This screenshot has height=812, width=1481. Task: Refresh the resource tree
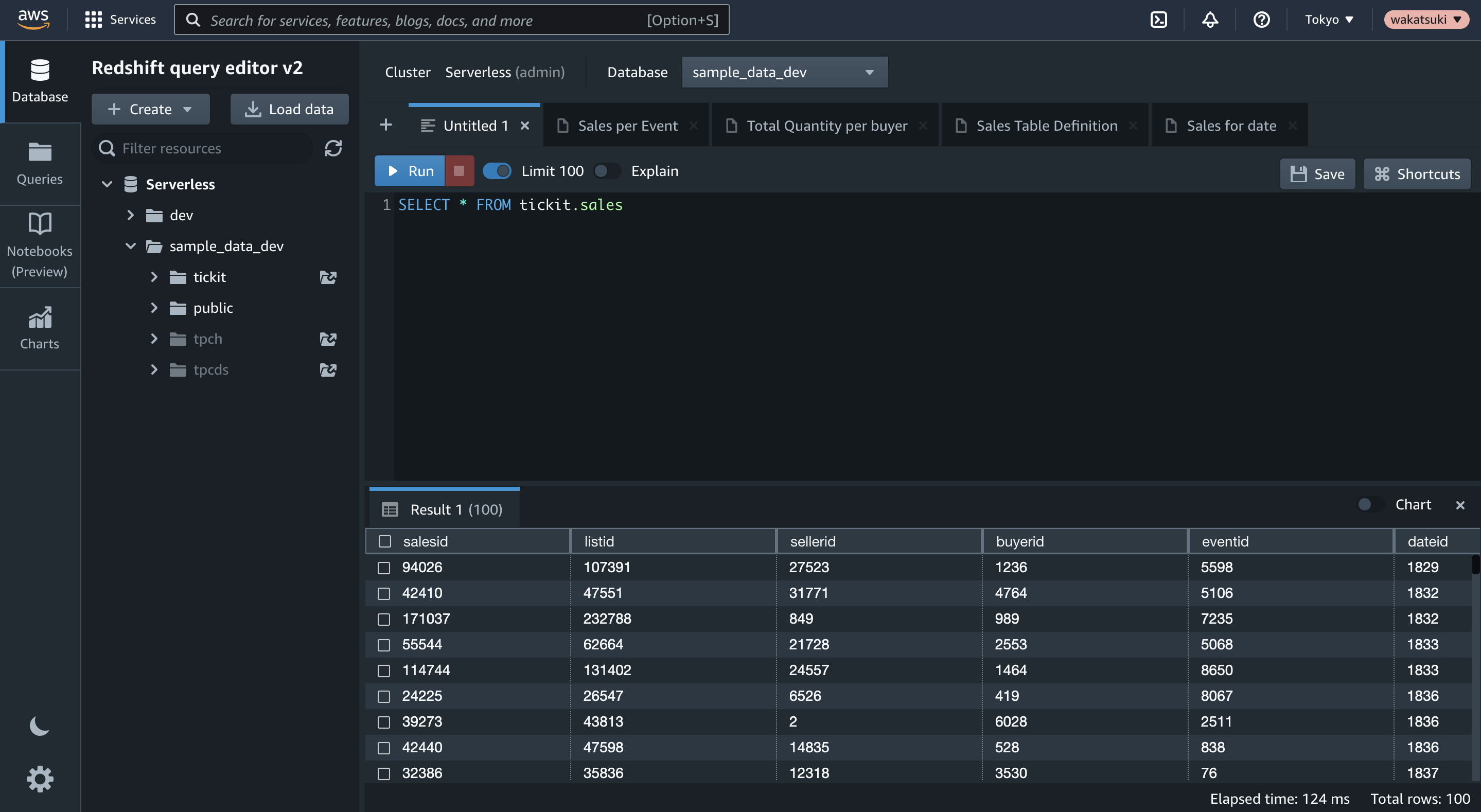coord(334,148)
